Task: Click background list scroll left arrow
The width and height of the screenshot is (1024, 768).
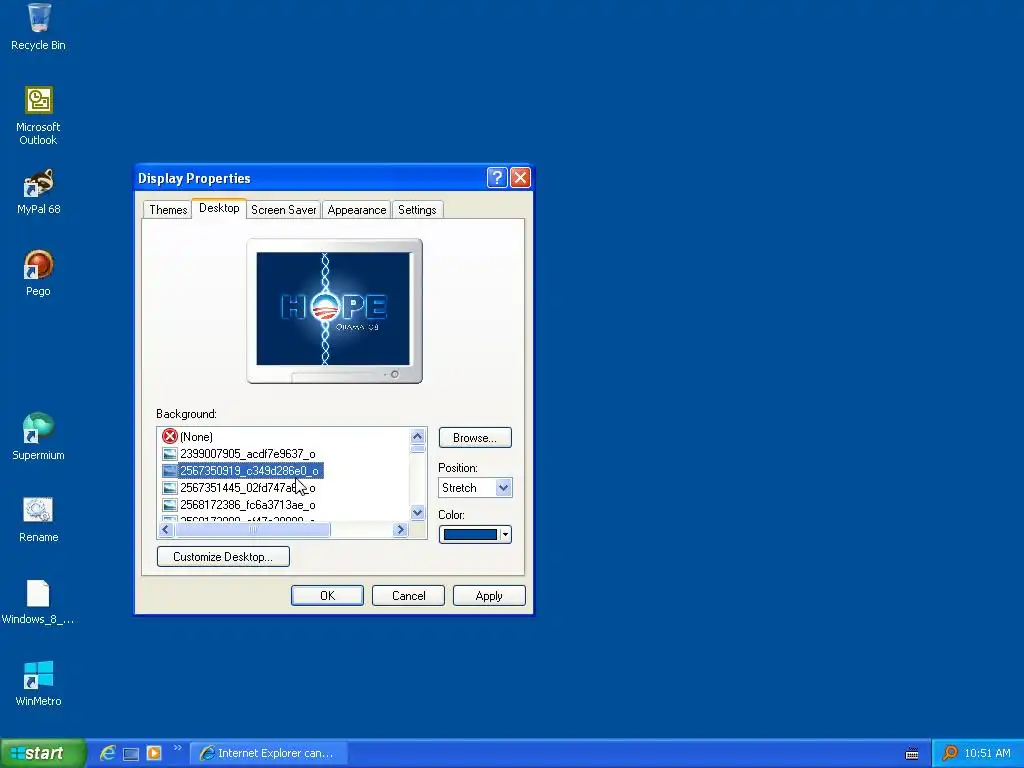Action: pyautogui.click(x=165, y=530)
